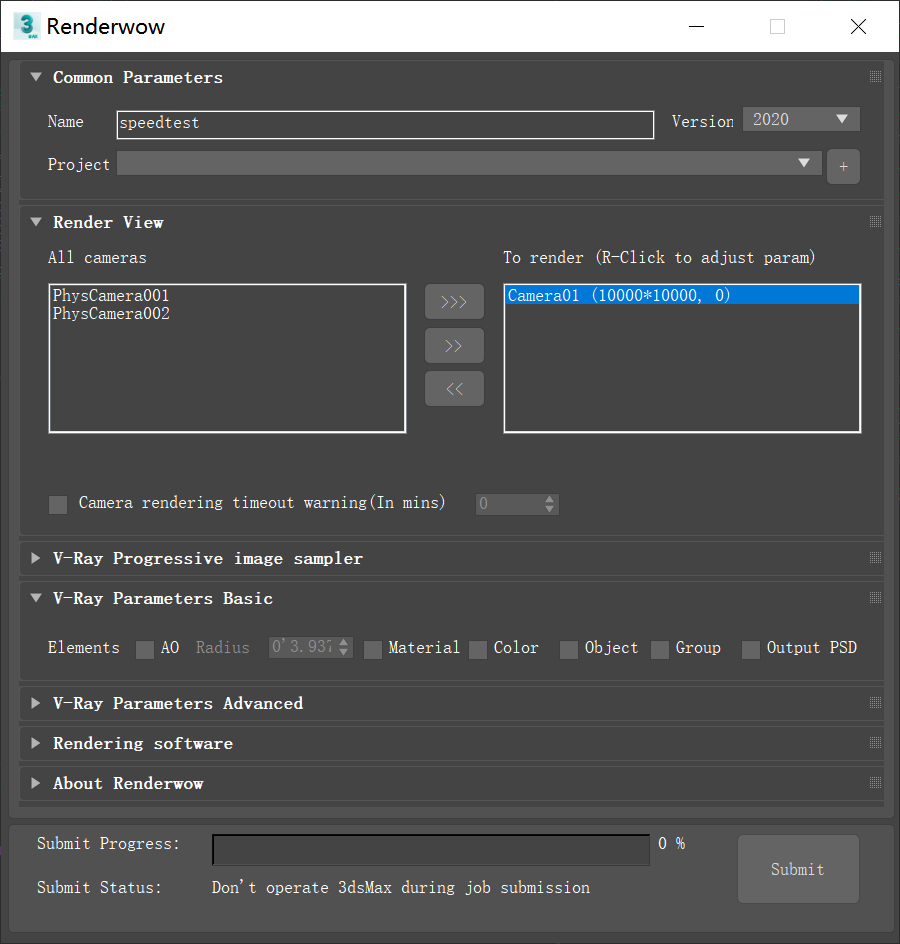Tick the Material element checkbox
This screenshot has height=944, width=900.
tap(373, 650)
